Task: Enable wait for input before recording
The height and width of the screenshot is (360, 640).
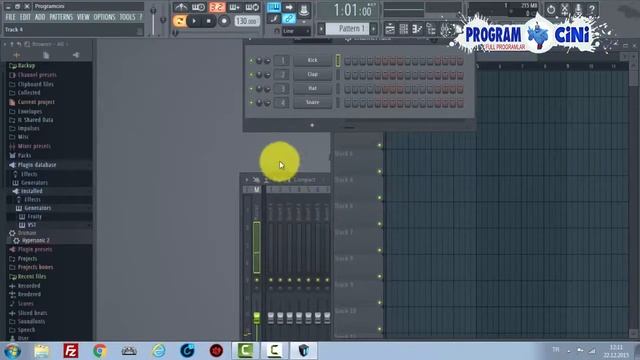Action: pyautogui.click(x=198, y=7)
